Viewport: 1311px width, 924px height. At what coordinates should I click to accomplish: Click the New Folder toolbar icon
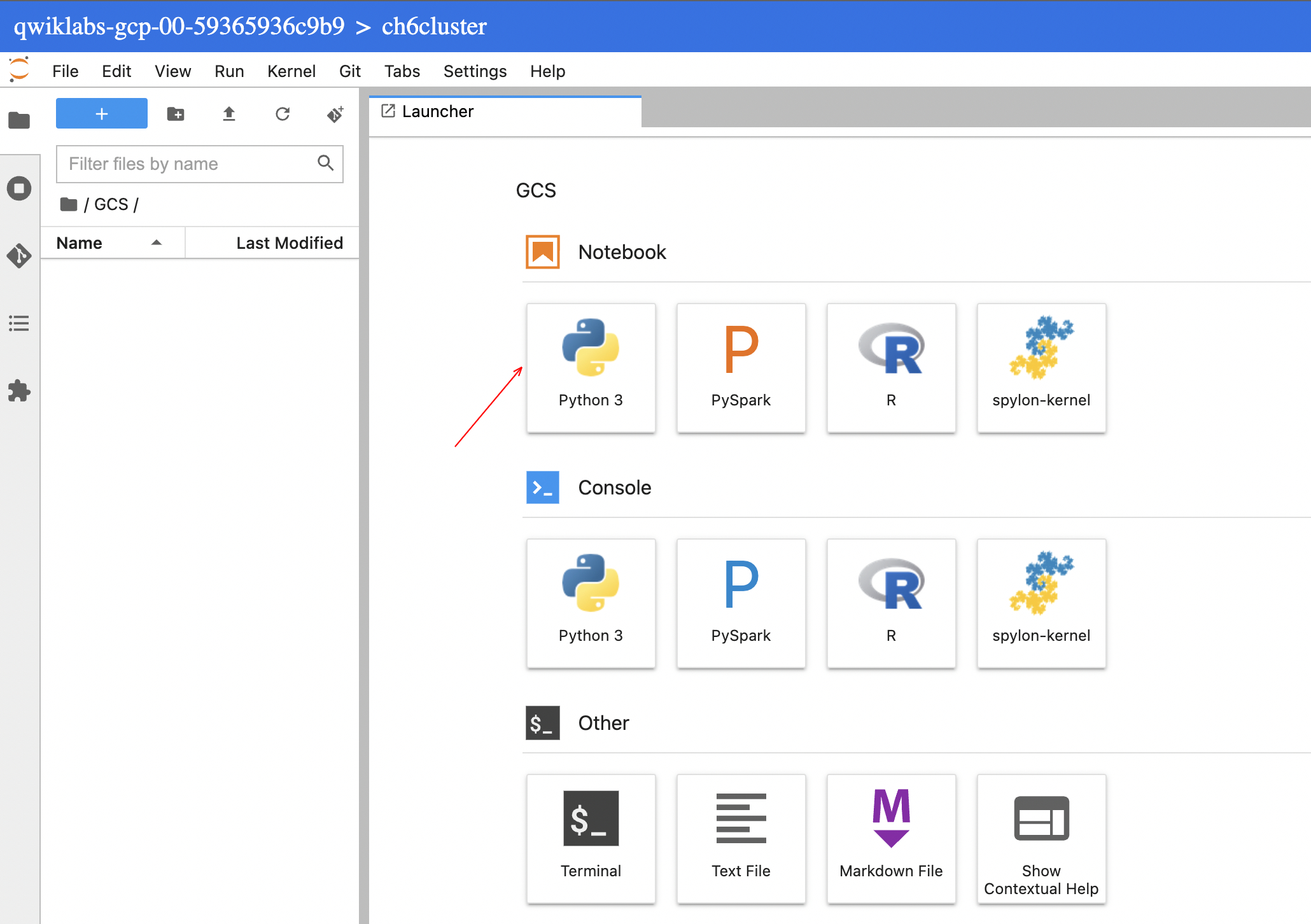(x=176, y=114)
